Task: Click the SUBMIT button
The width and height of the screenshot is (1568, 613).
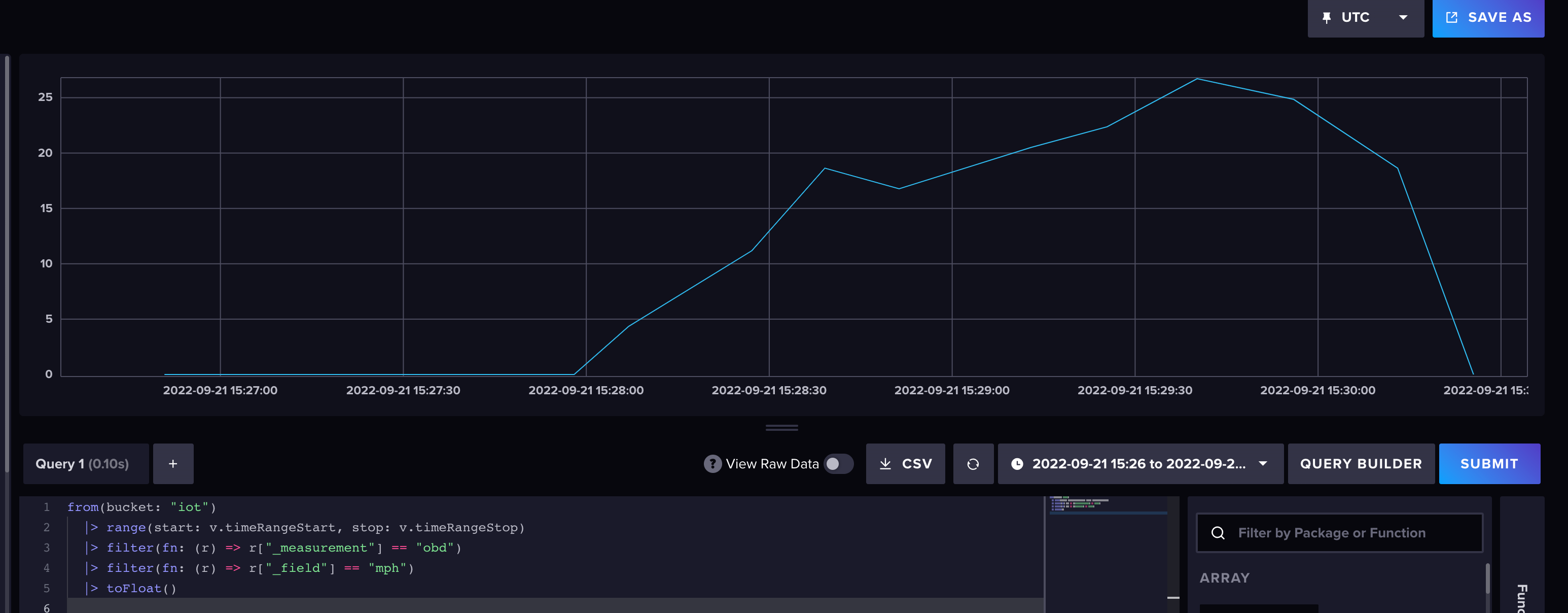Action: [1489, 463]
